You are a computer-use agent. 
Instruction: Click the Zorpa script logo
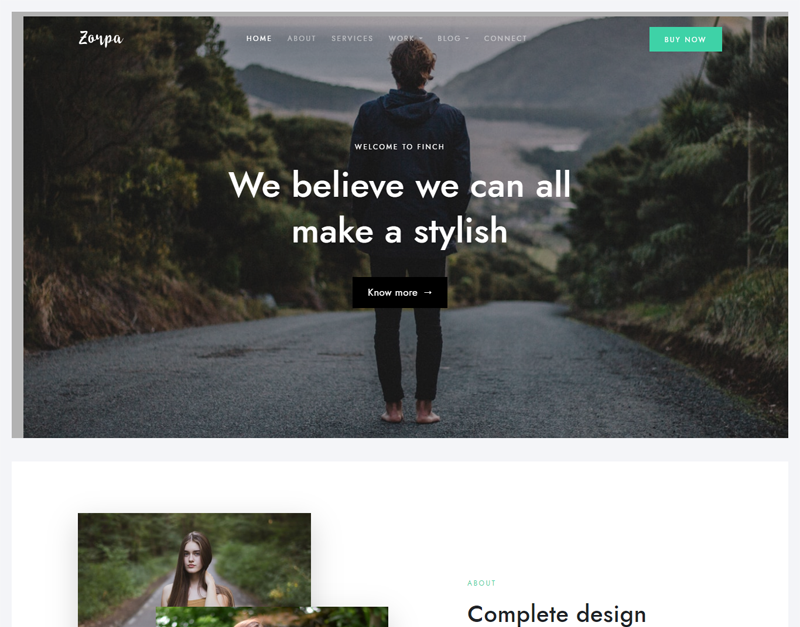(x=101, y=38)
